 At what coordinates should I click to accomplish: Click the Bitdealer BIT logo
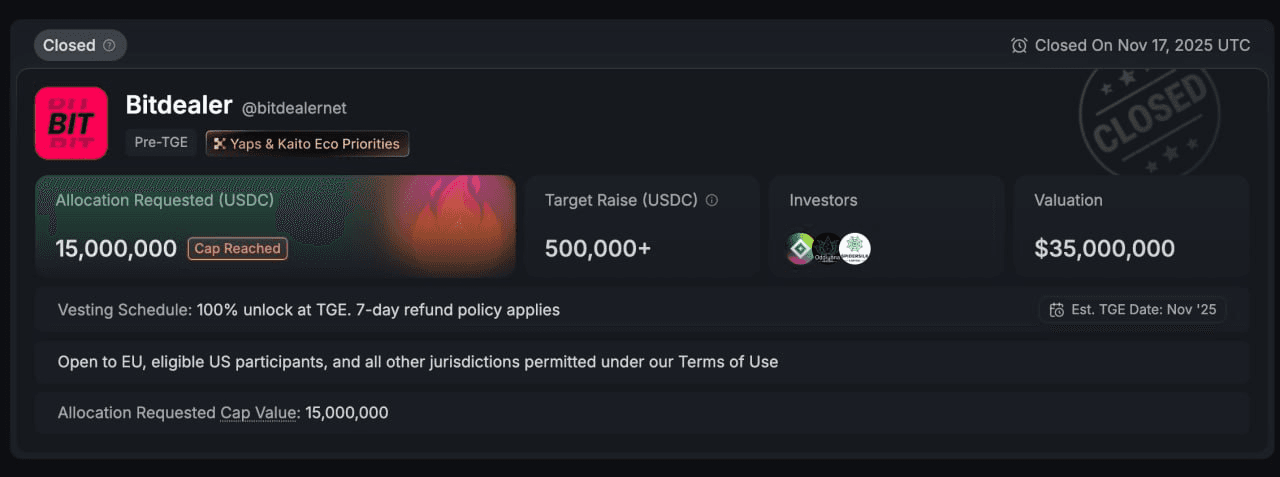[x=71, y=123]
